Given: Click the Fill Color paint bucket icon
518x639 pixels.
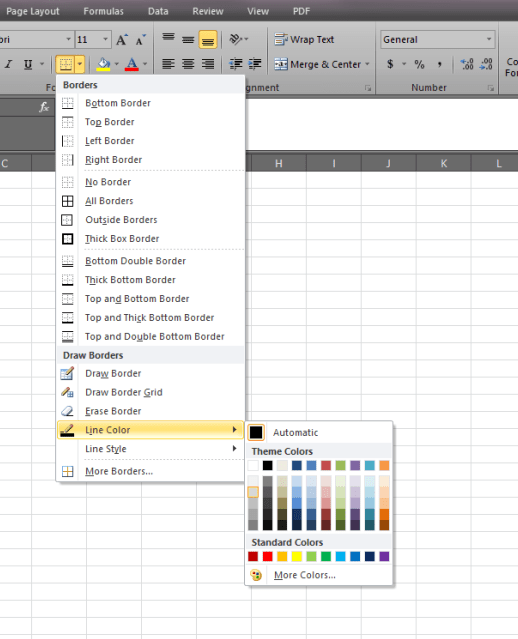Looking at the screenshot, I should [x=103, y=64].
